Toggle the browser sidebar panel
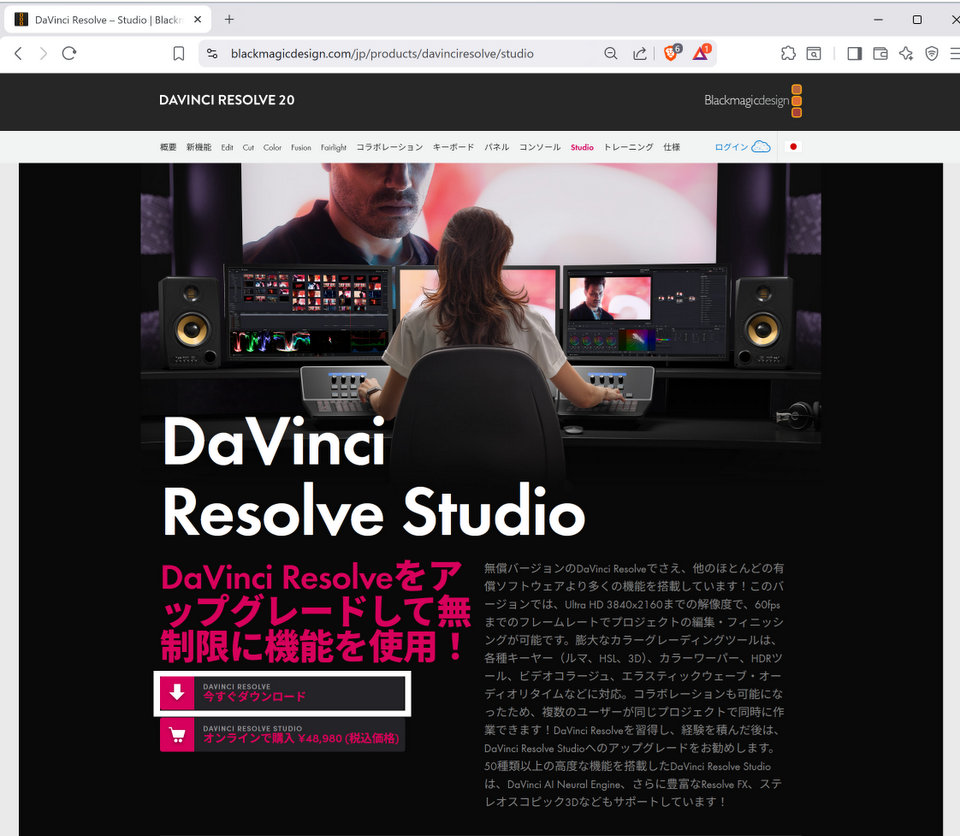This screenshot has height=836, width=960. point(854,54)
